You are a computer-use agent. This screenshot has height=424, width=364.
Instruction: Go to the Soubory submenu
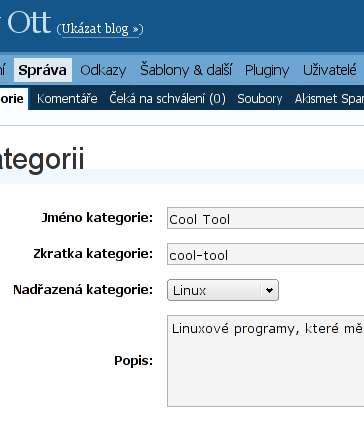point(260,99)
